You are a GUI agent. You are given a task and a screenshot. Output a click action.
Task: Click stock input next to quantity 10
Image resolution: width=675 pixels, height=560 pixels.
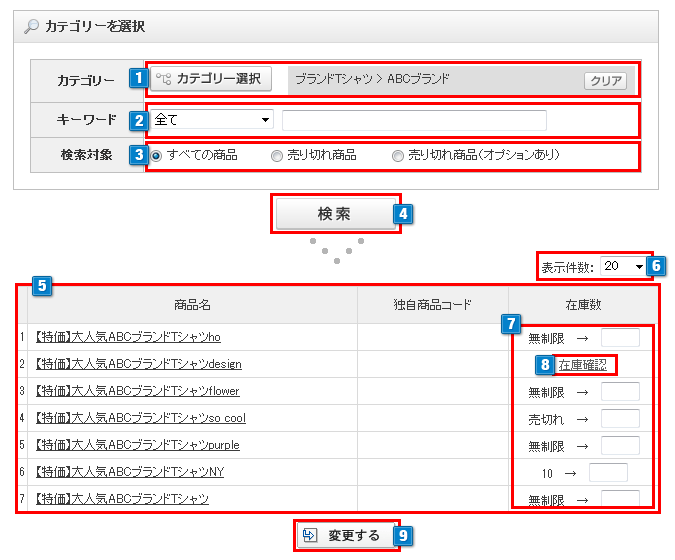click(x=608, y=472)
